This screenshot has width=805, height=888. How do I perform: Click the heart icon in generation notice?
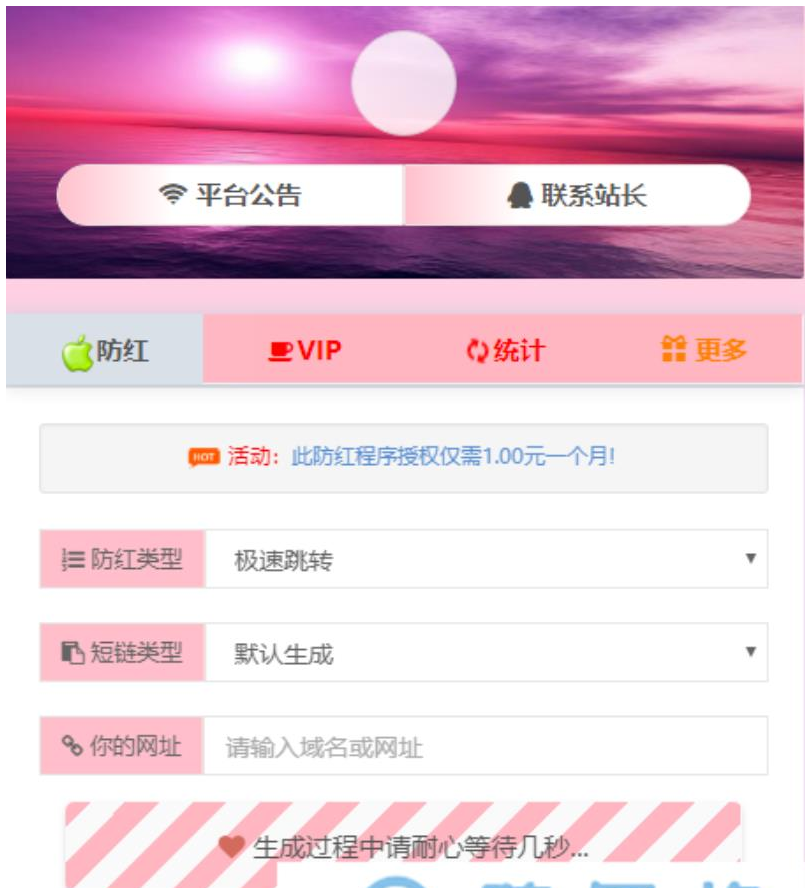[x=231, y=847]
